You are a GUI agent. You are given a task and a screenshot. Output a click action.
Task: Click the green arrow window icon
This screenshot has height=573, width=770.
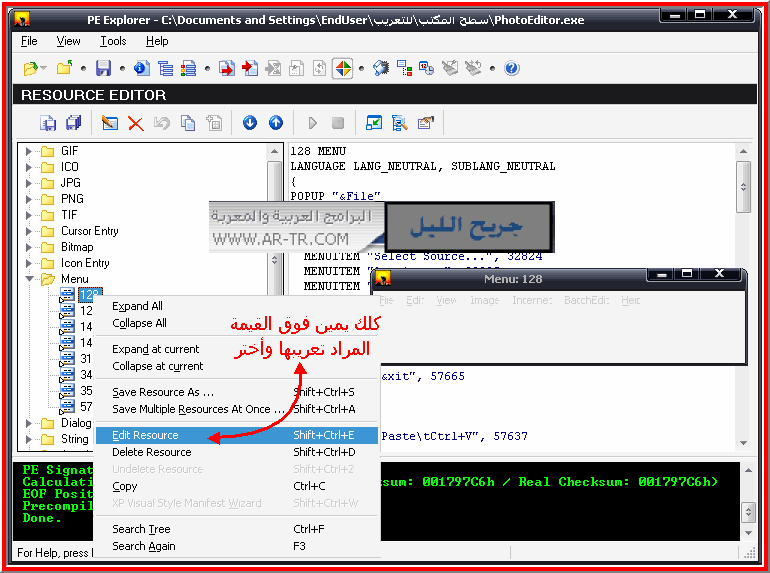374,123
